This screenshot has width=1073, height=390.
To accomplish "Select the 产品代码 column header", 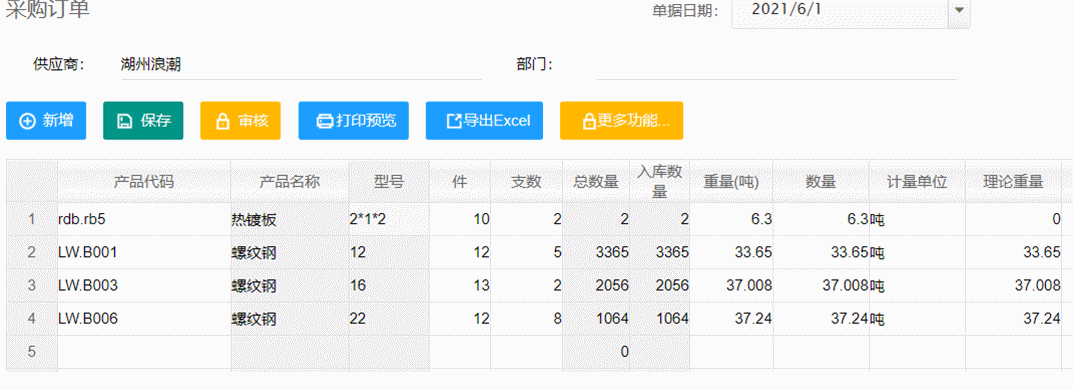I will pos(144,182).
